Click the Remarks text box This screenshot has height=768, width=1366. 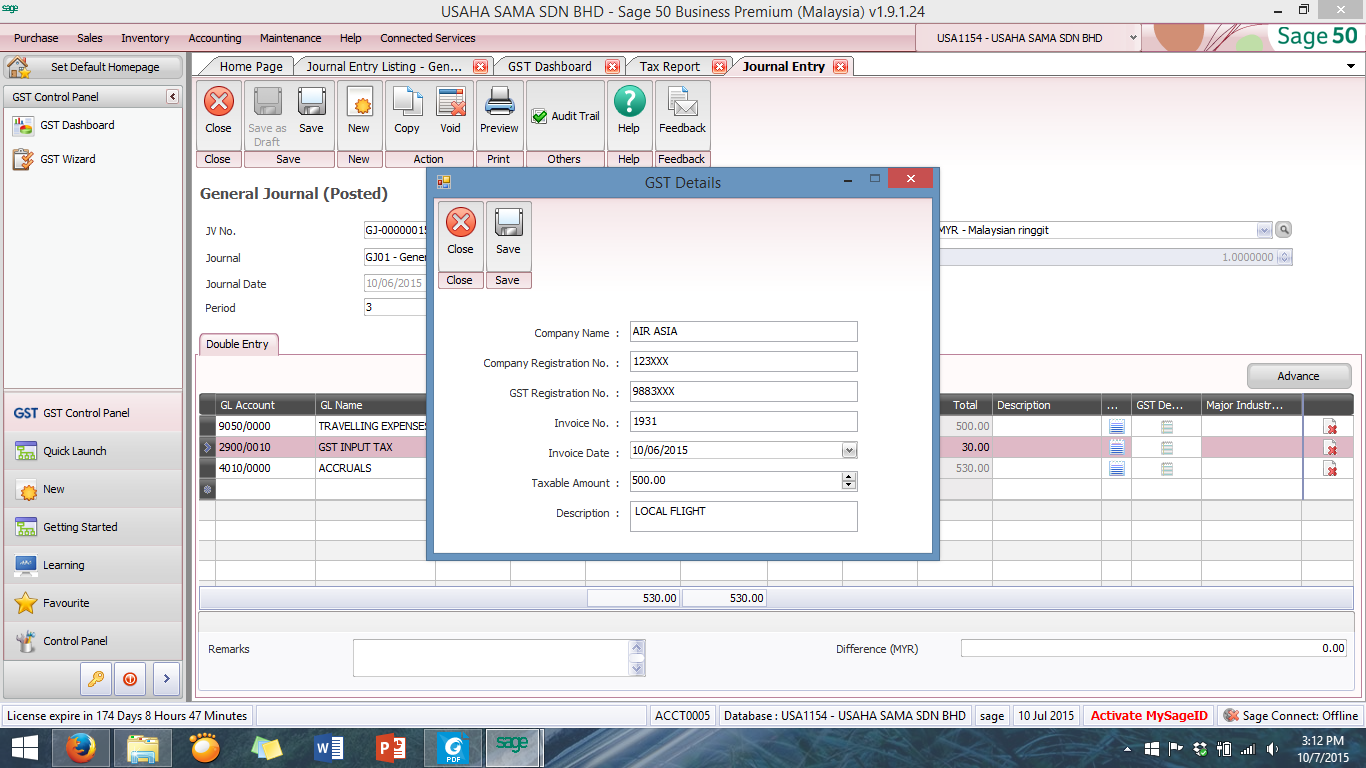pyautogui.click(x=490, y=658)
